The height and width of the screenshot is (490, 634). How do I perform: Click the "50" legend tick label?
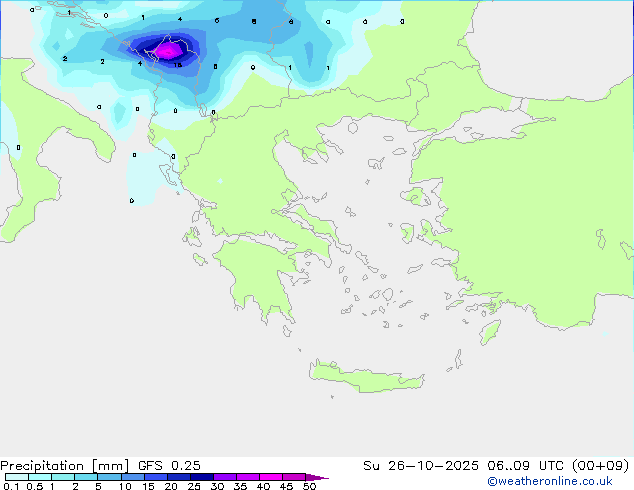309,486
